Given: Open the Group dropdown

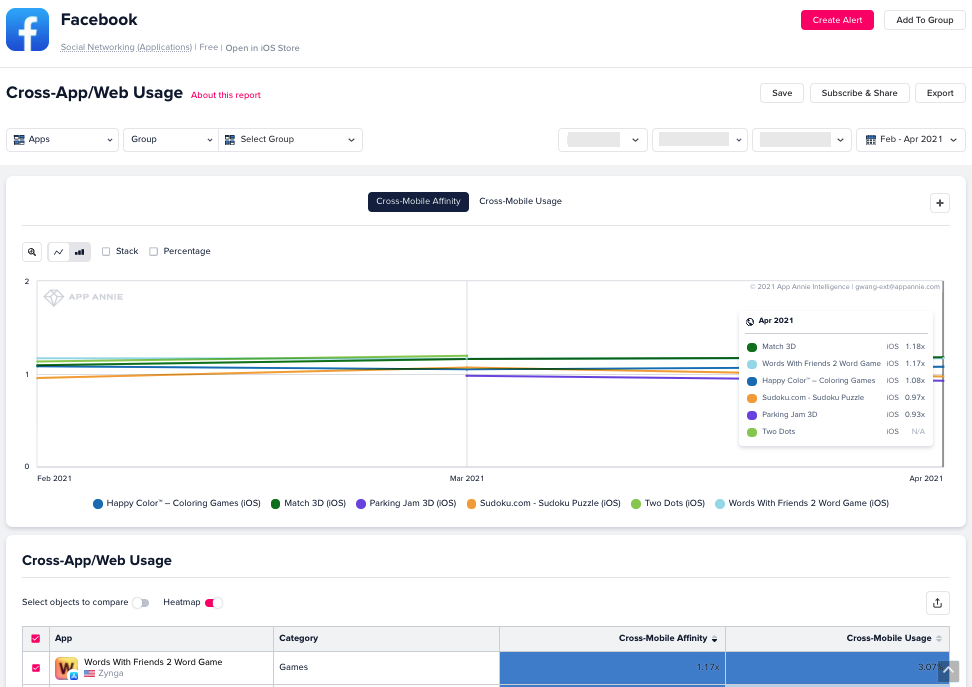Looking at the screenshot, I should (170, 140).
